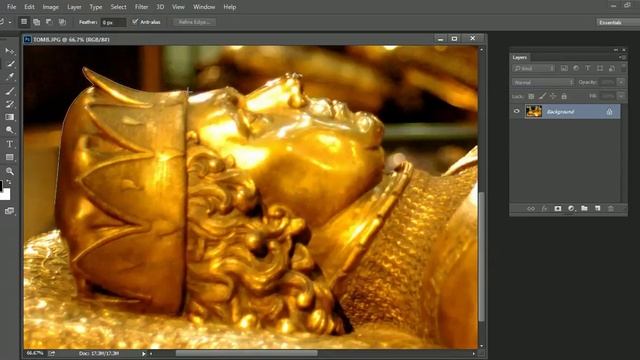Open the Opacity slider arrow
The width and height of the screenshot is (640, 360).
coord(621,82)
